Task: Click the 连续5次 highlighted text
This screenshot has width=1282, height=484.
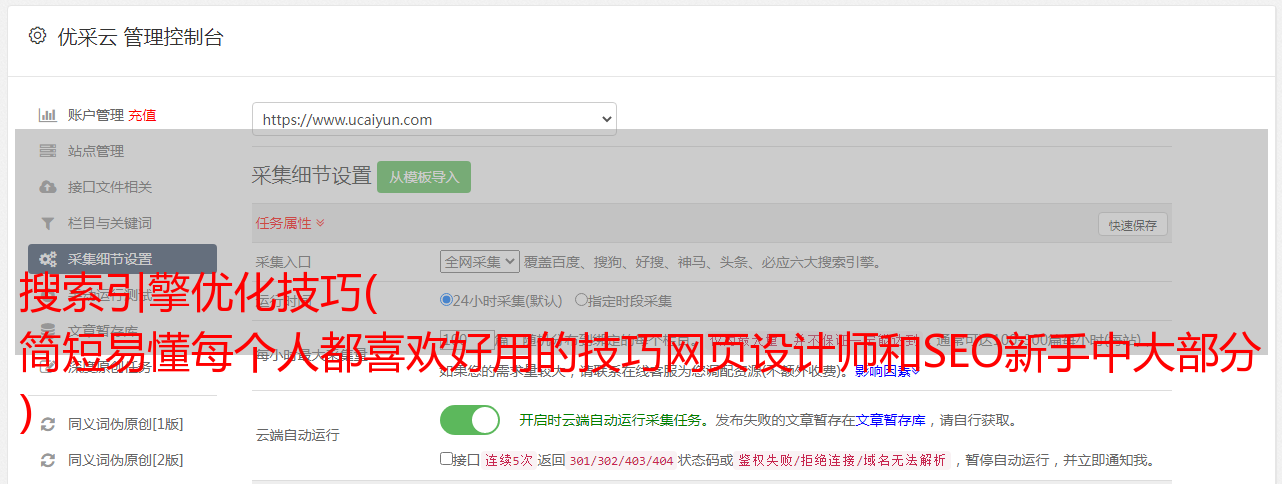Action: pos(509,461)
